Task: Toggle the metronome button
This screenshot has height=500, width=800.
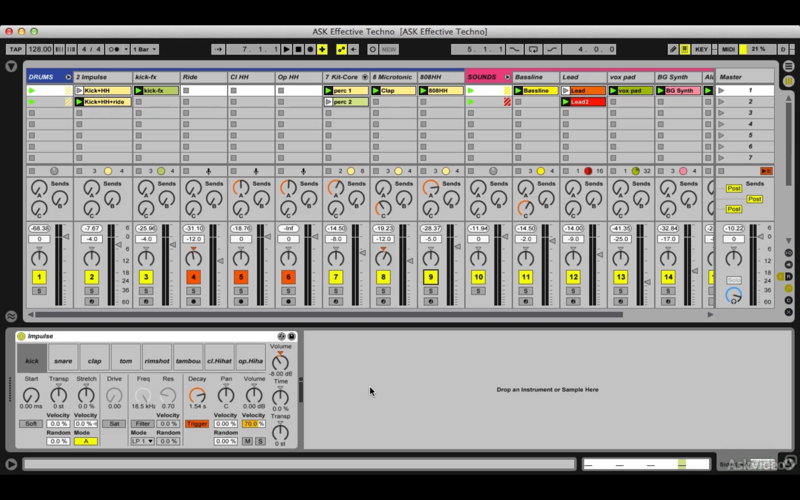Action: pyautogui.click(x=115, y=49)
